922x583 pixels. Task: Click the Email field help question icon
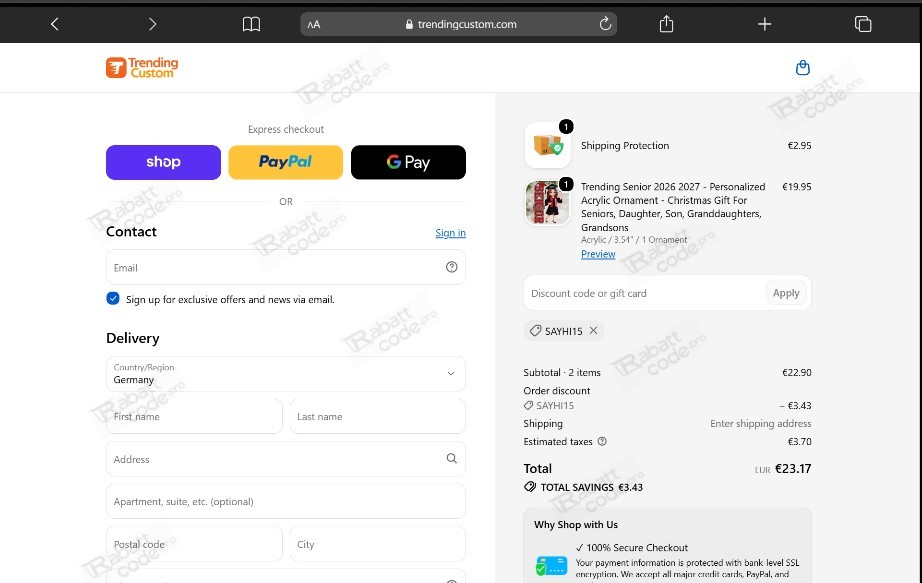[452, 267]
